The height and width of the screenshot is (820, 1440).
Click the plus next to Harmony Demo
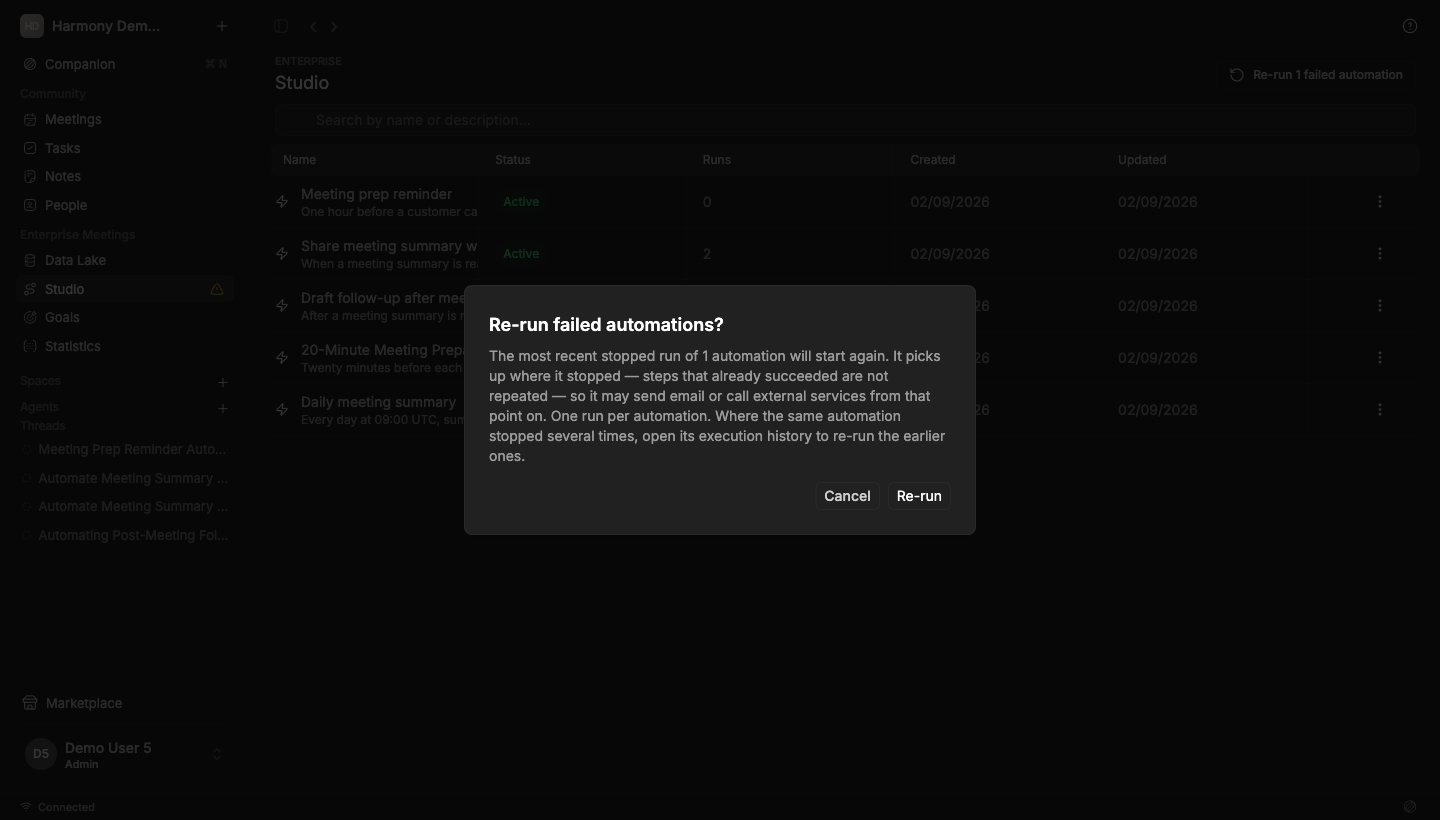pyautogui.click(x=222, y=26)
